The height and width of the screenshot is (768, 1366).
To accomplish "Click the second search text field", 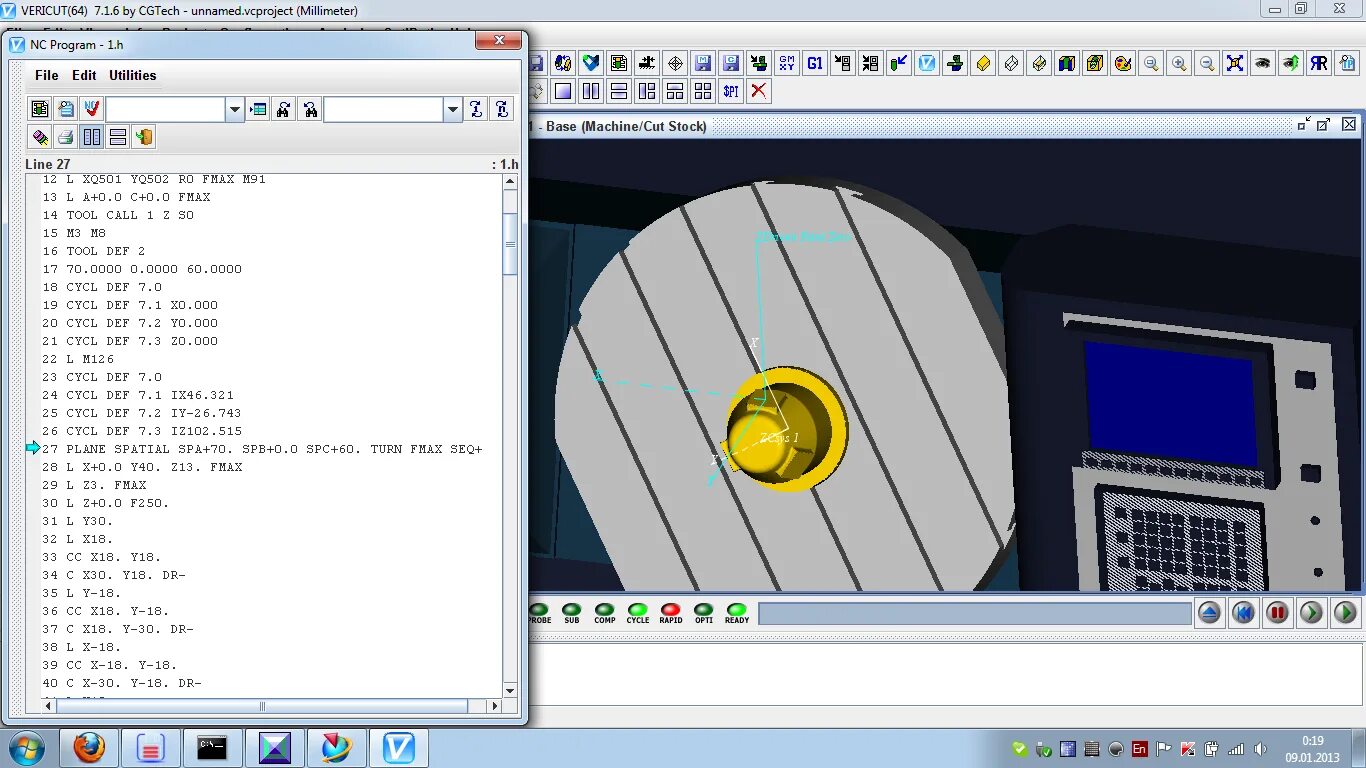I will tap(384, 110).
